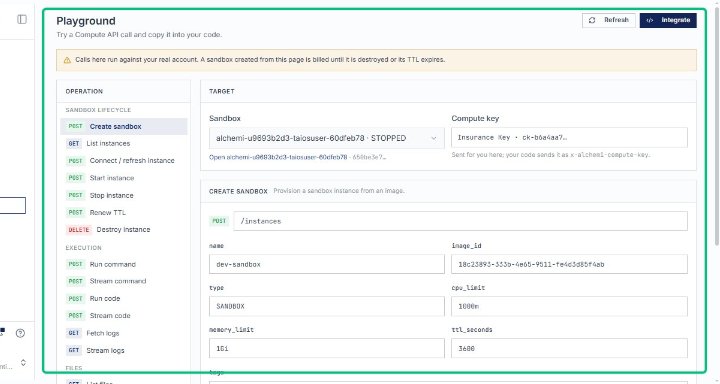Click the 'Sent for you here' helper text
The width and height of the screenshot is (720, 384).
pos(551,155)
